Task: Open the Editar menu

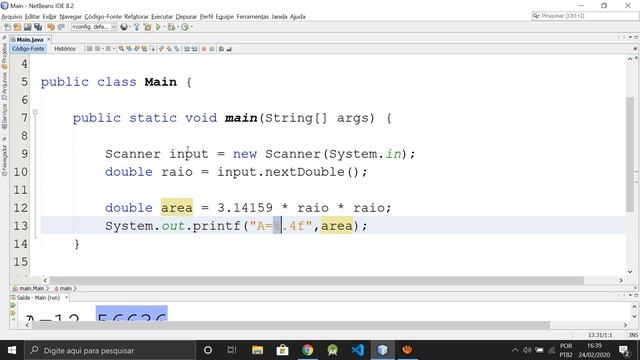Action: (32, 17)
